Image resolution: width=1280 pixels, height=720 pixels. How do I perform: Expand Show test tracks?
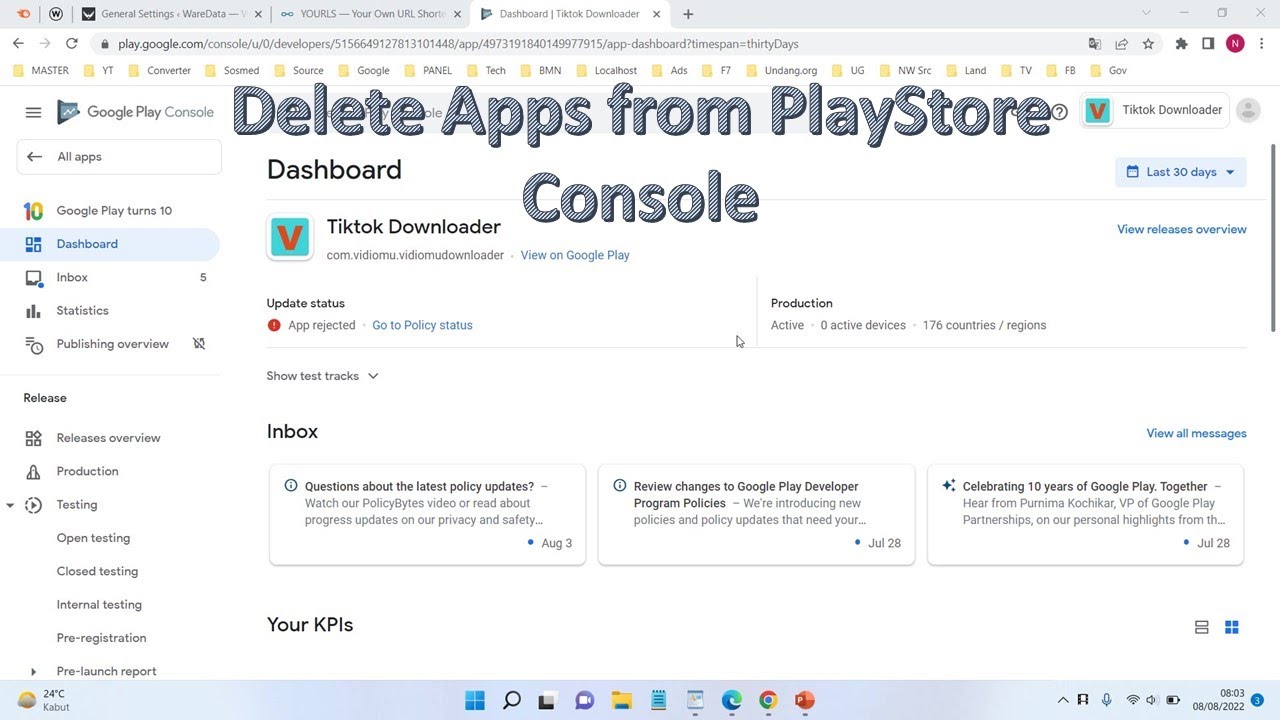(x=322, y=376)
